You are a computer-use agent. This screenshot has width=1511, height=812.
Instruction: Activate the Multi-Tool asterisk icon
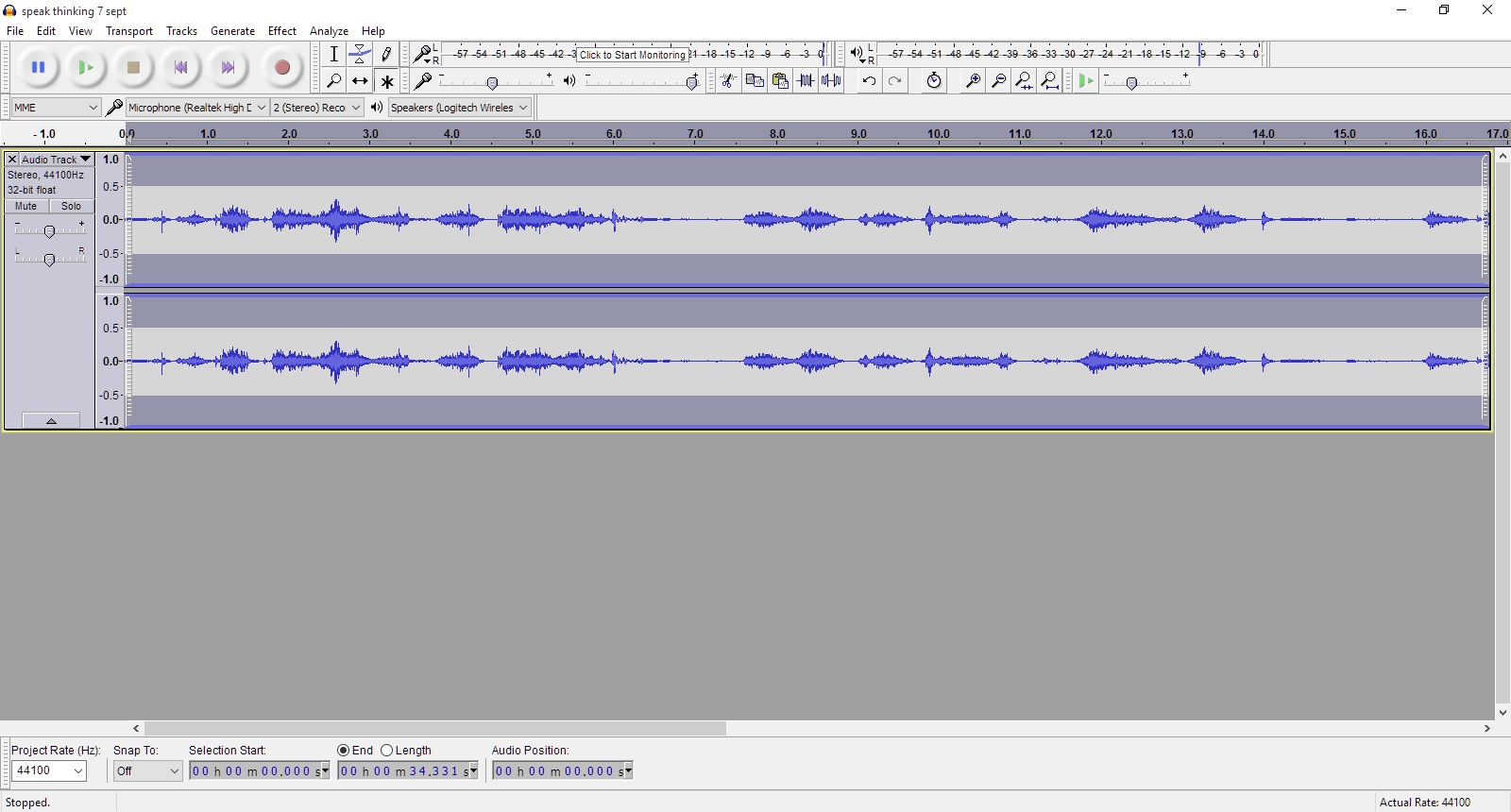386,81
